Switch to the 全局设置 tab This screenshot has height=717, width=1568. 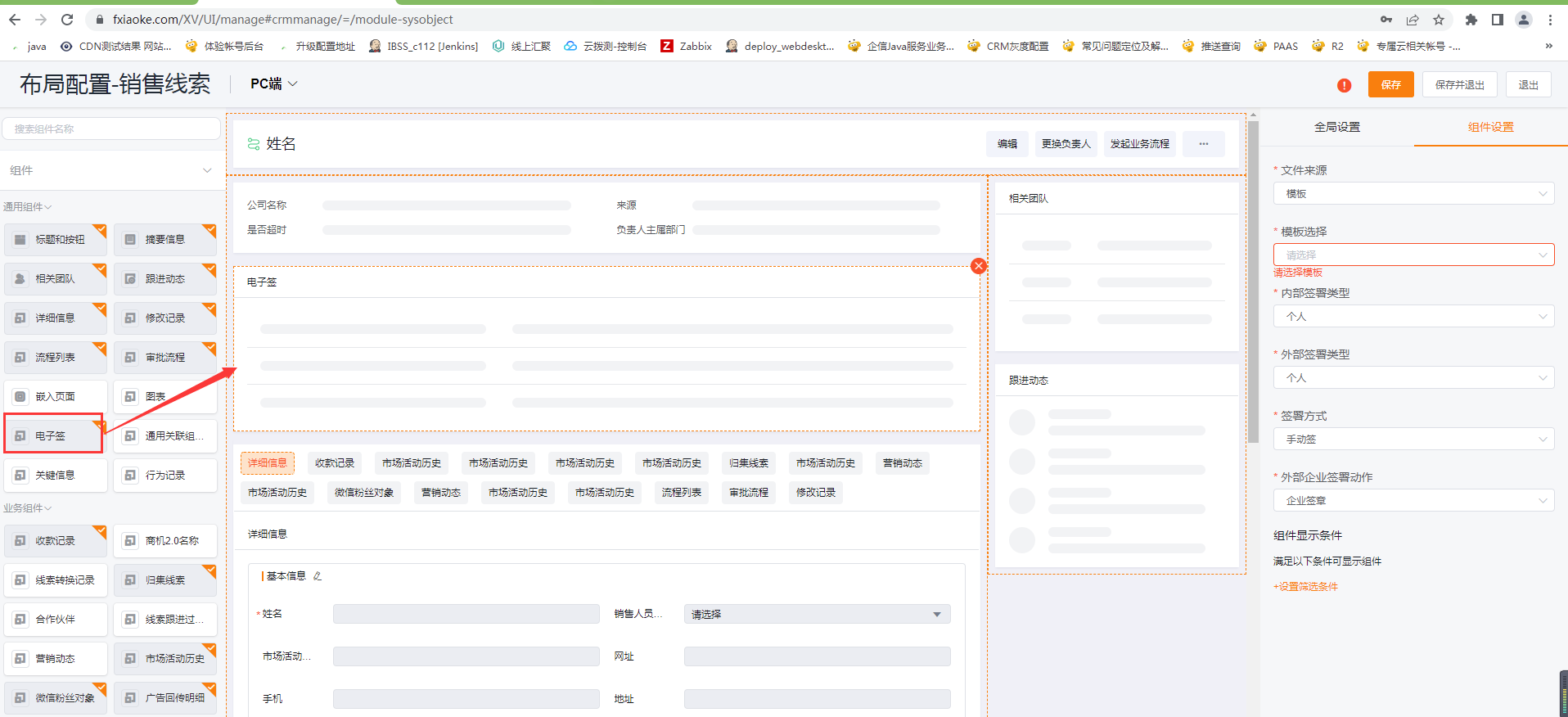(1337, 127)
